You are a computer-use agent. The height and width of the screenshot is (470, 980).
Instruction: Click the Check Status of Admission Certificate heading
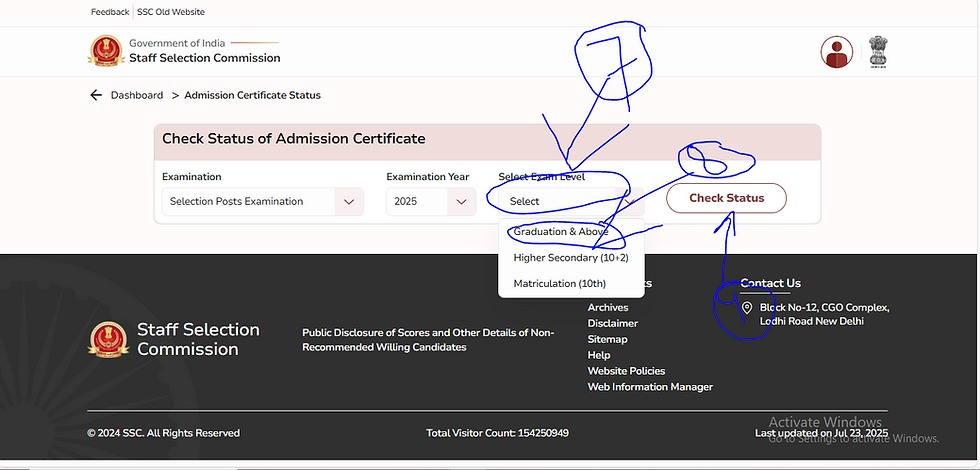(x=294, y=139)
